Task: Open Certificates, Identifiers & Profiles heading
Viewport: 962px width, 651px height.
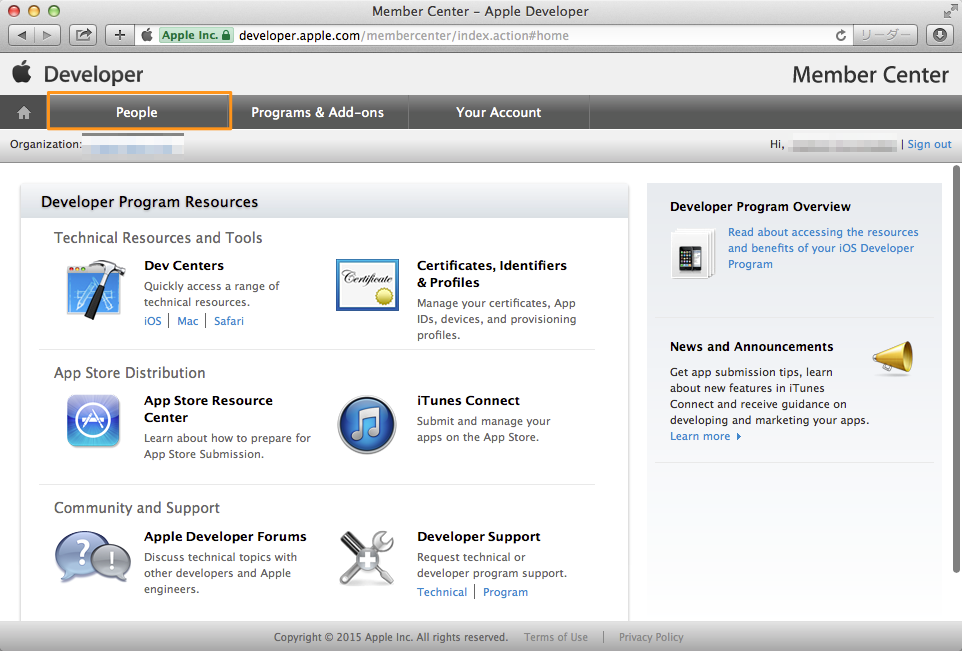Action: [x=491, y=274]
